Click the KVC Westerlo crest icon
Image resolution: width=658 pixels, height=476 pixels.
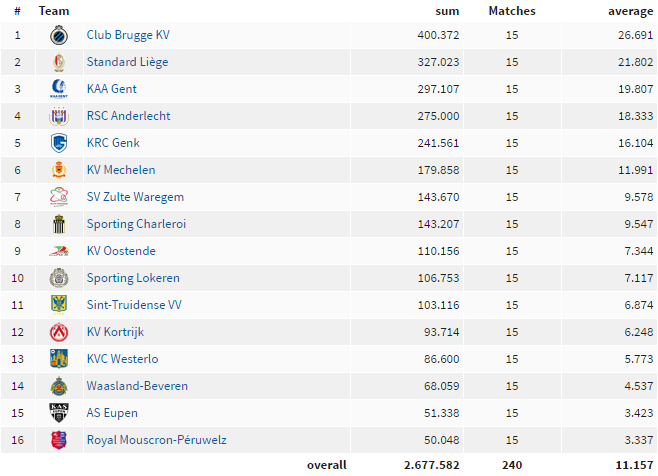59,359
